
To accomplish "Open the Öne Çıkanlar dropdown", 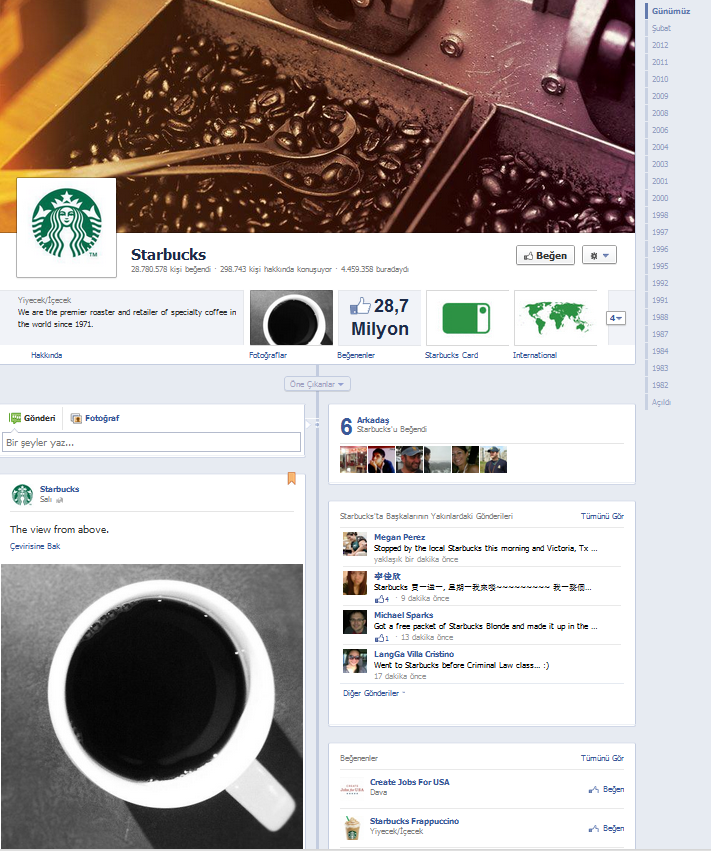I will [x=317, y=384].
